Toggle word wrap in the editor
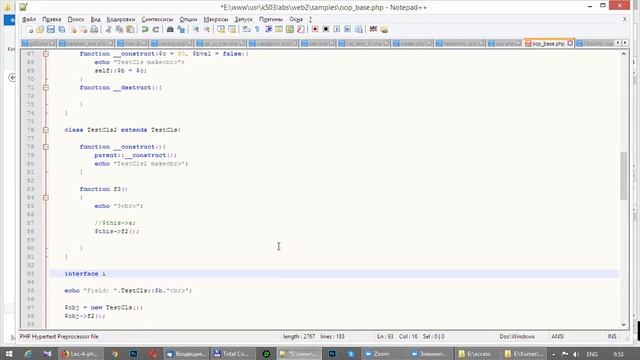640x360 pixels. [246, 29]
